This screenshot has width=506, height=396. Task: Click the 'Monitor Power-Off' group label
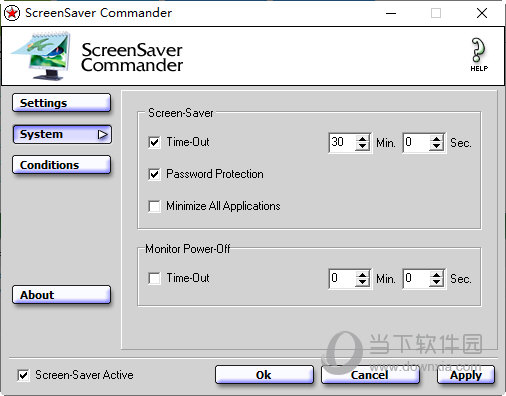coord(188,249)
